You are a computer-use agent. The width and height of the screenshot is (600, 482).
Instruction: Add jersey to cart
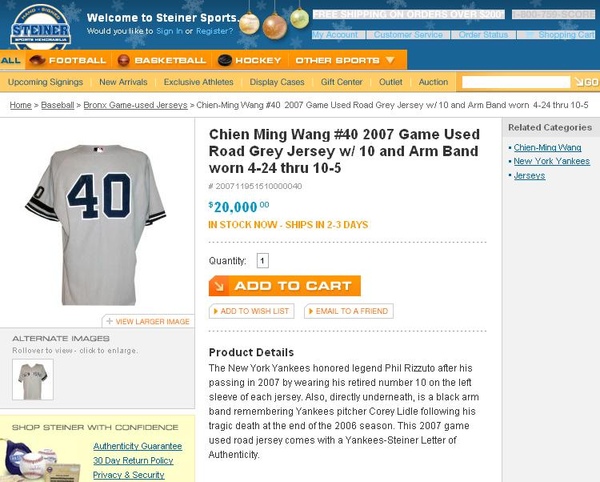[285, 286]
